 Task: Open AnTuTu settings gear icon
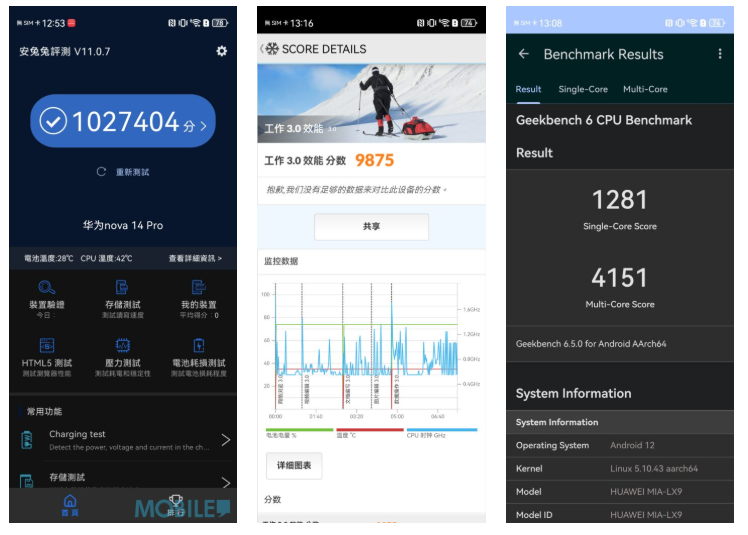pyautogui.click(x=221, y=51)
